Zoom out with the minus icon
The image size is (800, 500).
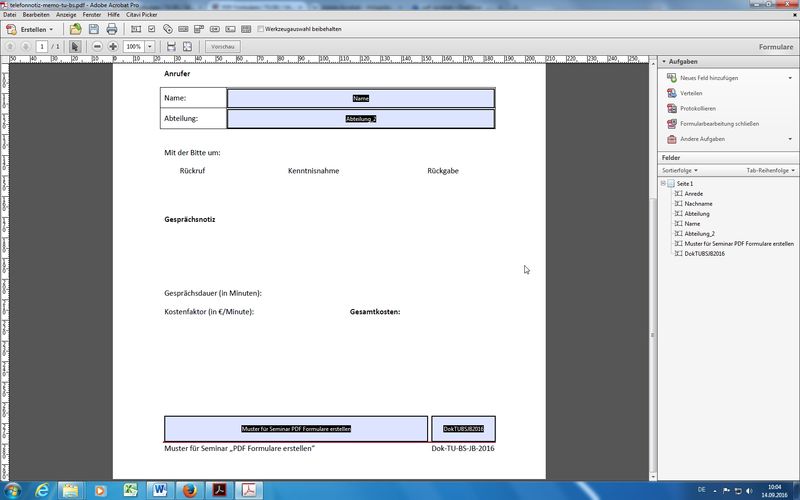click(97, 46)
